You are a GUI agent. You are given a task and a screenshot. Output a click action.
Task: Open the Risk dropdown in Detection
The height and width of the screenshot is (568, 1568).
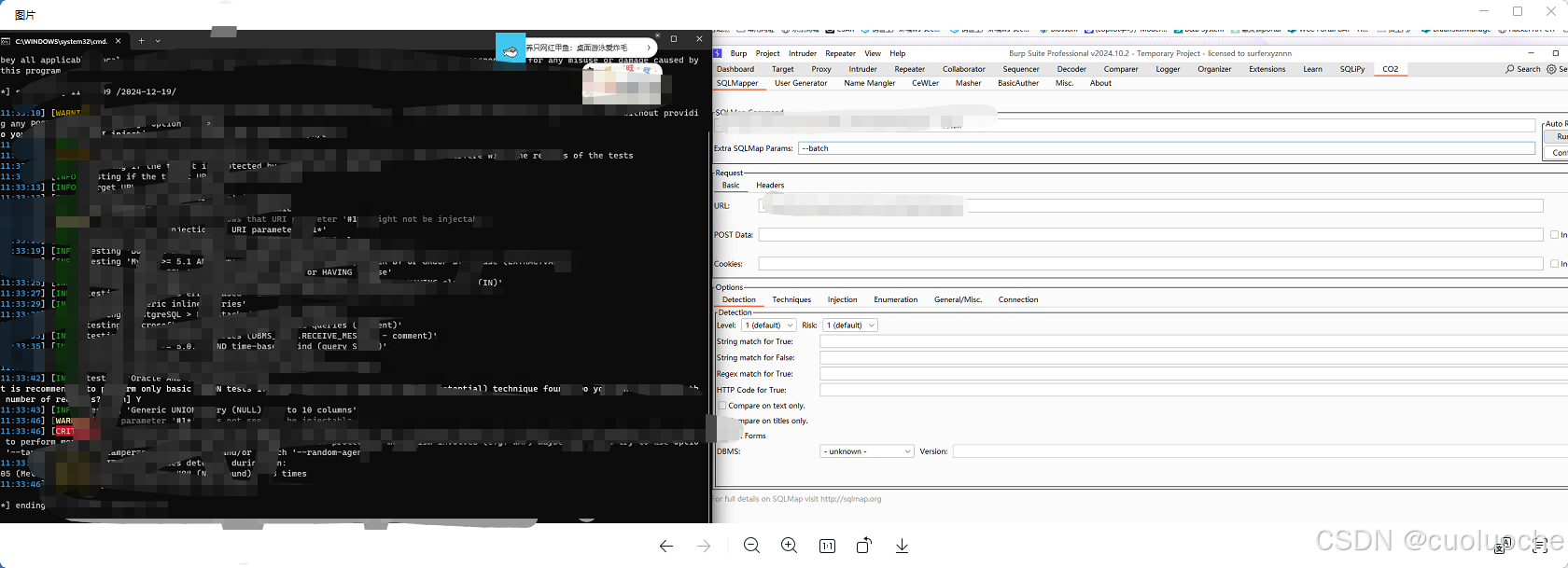click(x=850, y=326)
